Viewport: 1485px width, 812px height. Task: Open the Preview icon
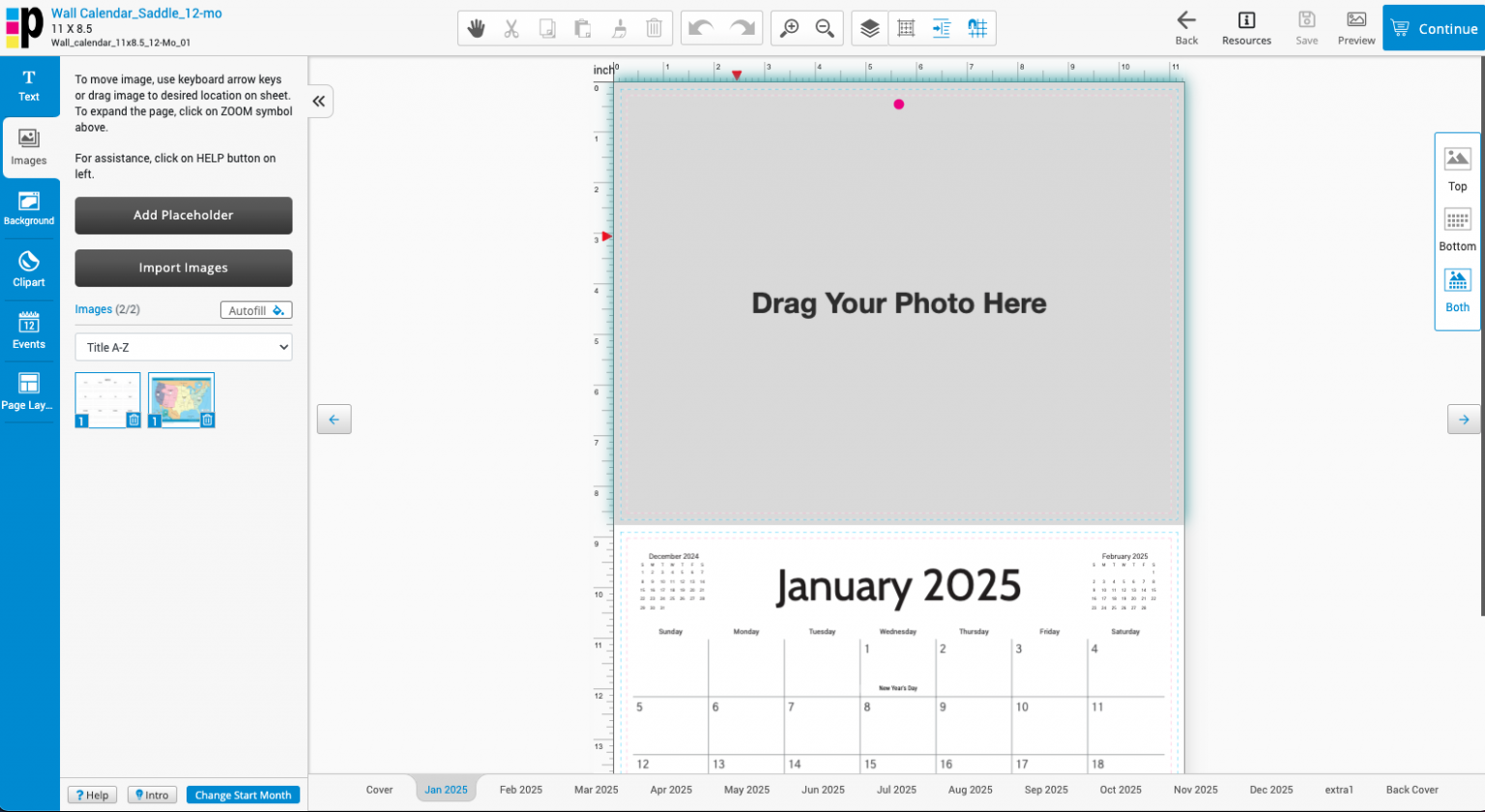1356,29
